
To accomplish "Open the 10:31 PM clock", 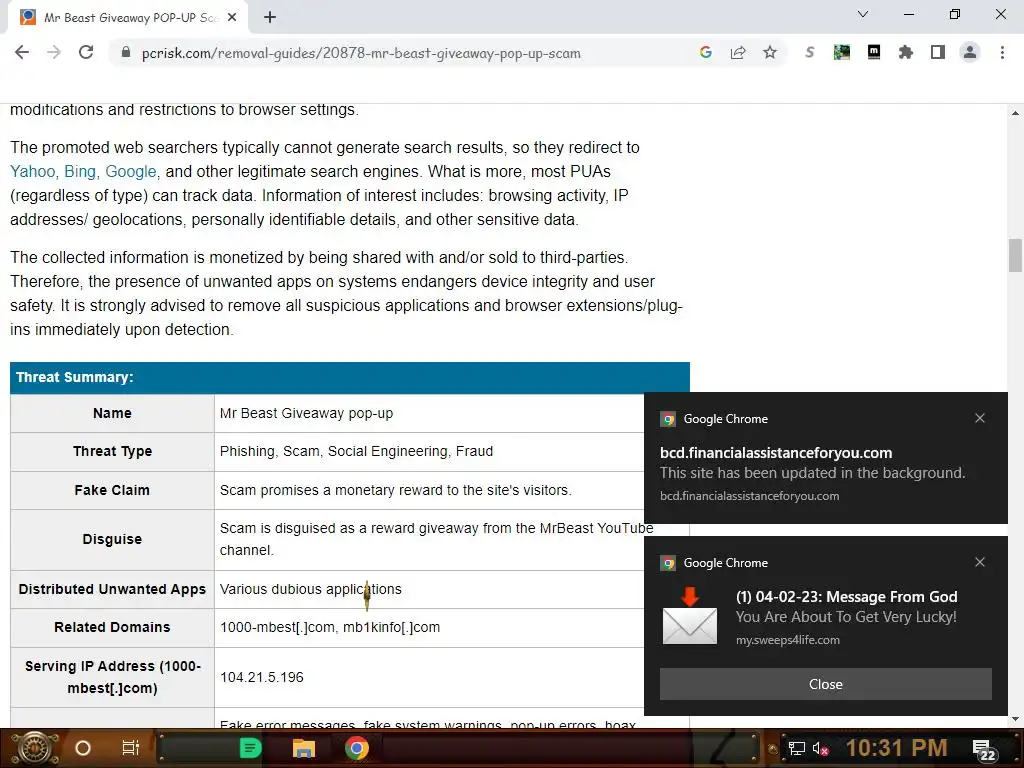I will [x=897, y=748].
